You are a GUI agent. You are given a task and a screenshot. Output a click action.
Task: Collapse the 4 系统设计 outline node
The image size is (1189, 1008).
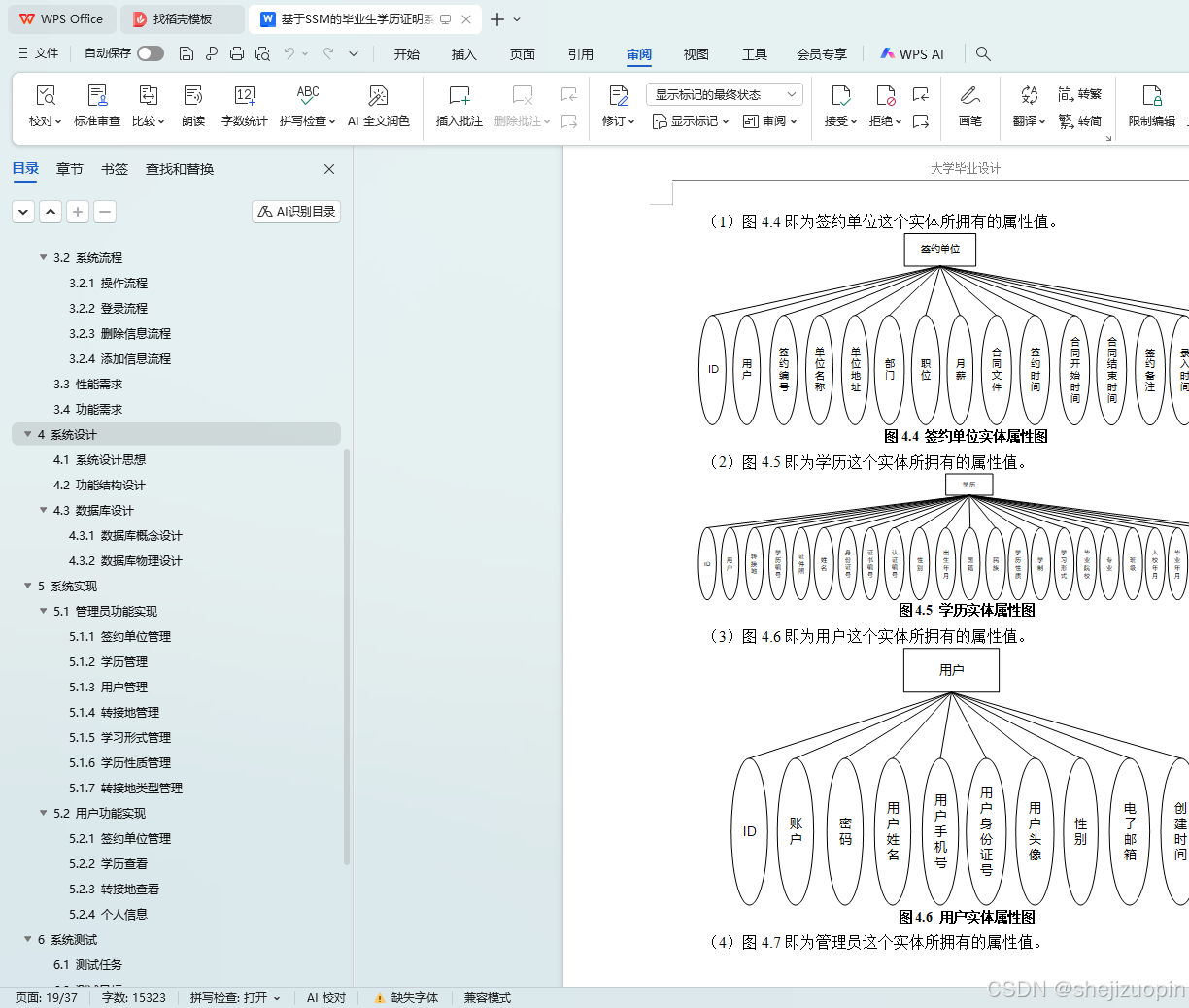26,434
